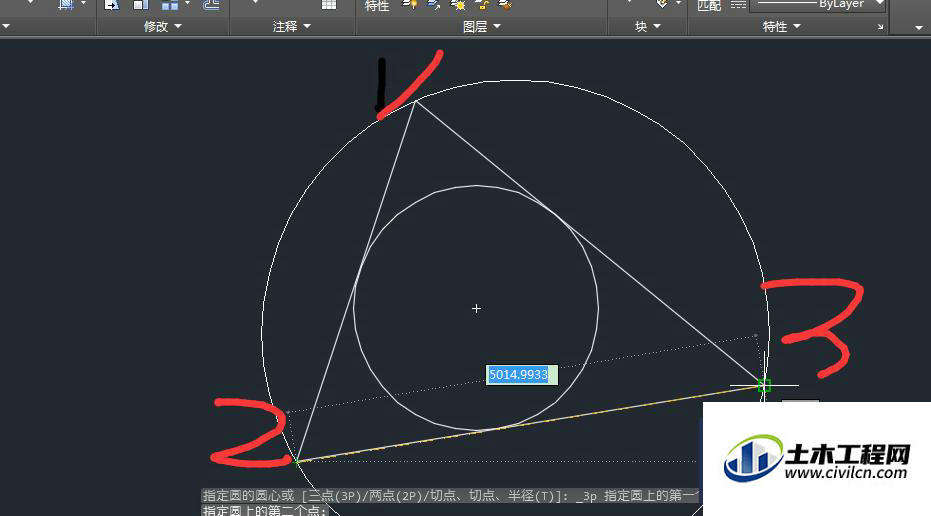This screenshot has width=931, height=516.
Task: Click the command prompt line 指定圆上的第二个点
Action: [x=264, y=511]
